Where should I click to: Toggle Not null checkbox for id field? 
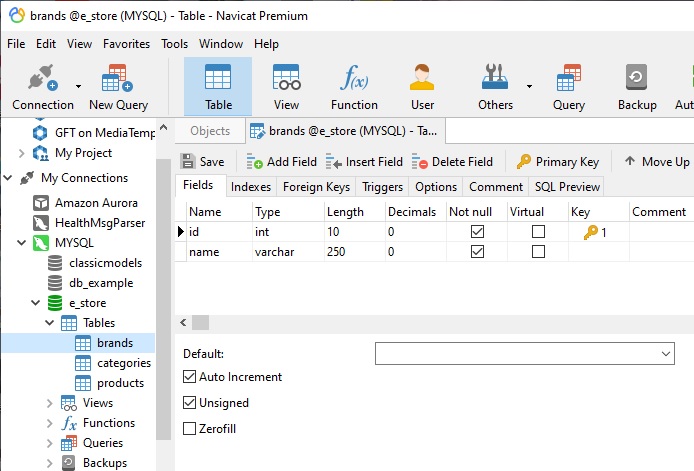pos(477,232)
